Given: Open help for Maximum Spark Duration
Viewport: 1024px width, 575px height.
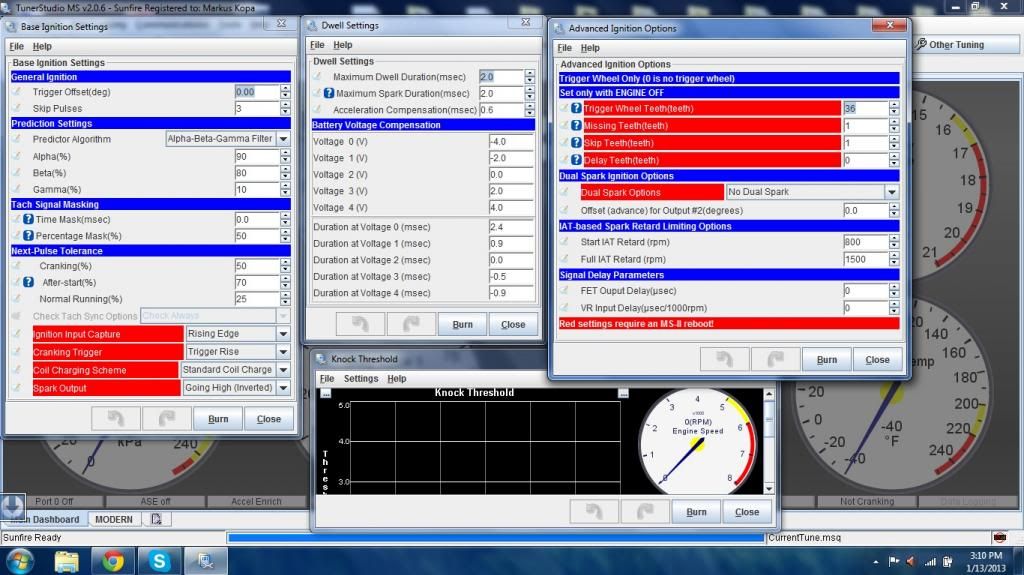Looking at the screenshot, I should point(329,94).
